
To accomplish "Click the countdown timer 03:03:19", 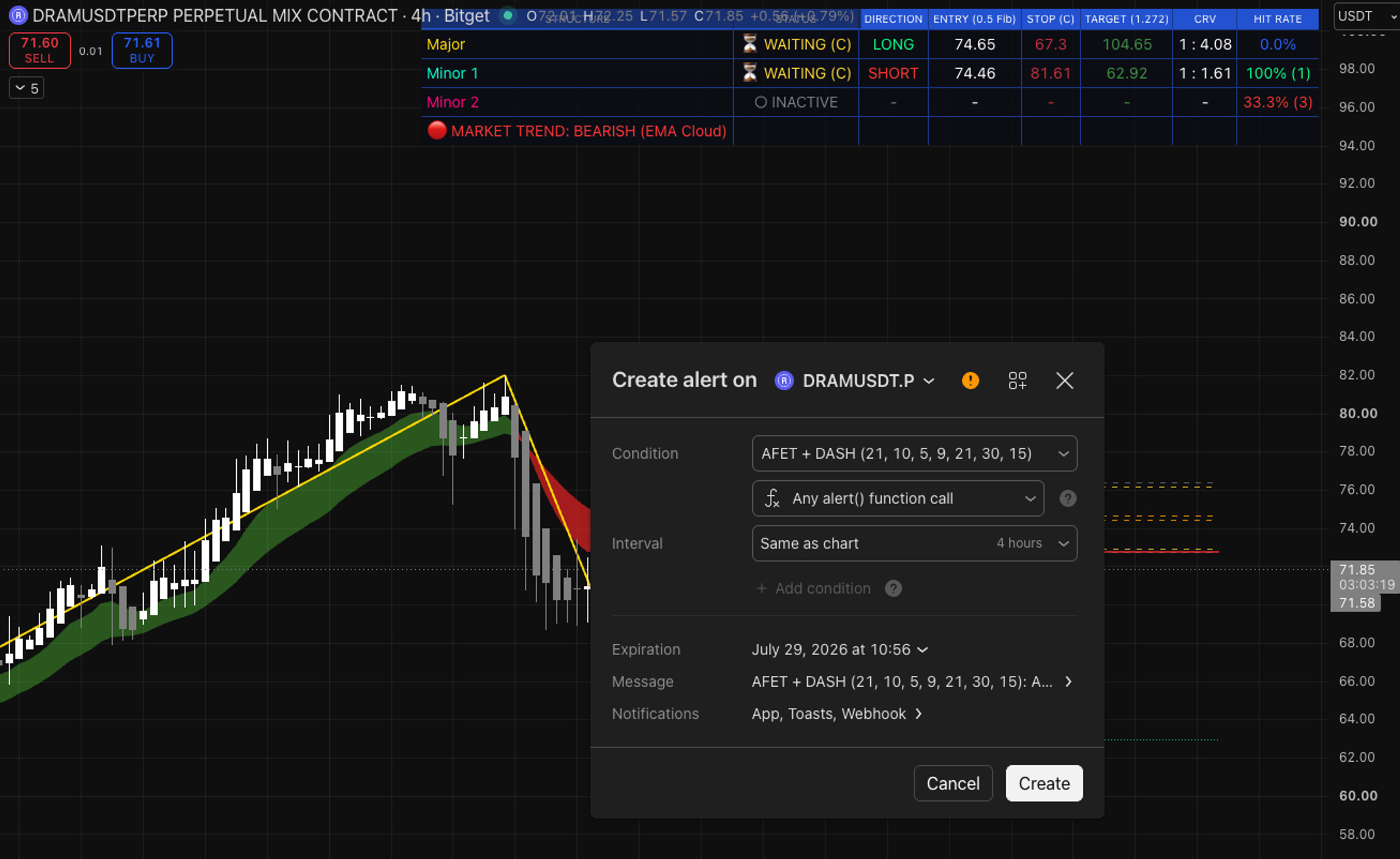I will click(x=1367, y=585).
